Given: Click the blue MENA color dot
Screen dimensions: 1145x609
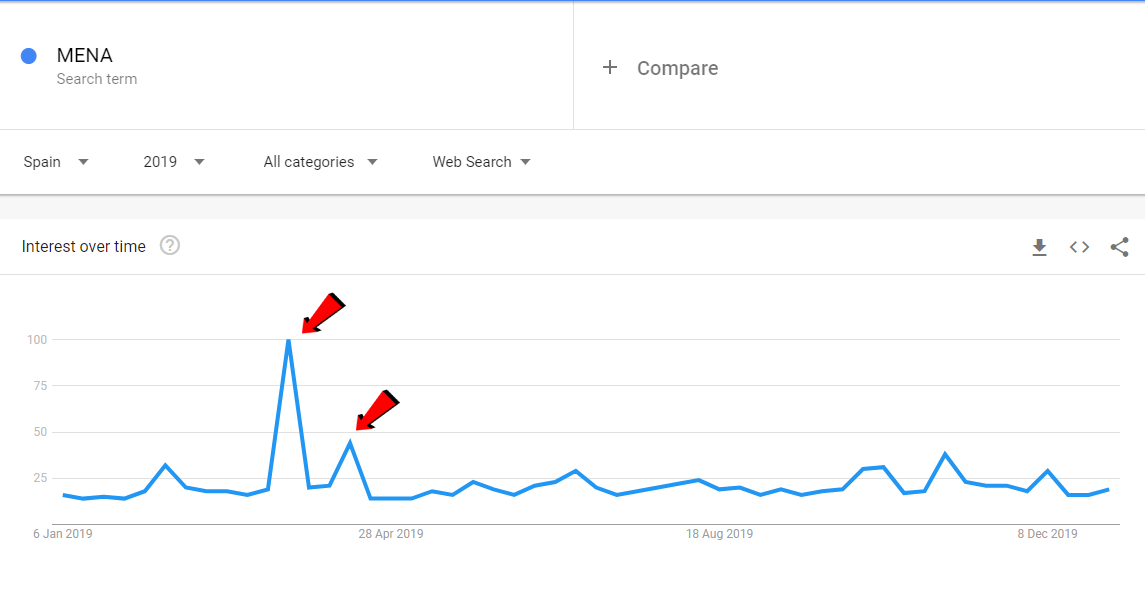Looking at the screenshot, I should click(x=28, y=56).
